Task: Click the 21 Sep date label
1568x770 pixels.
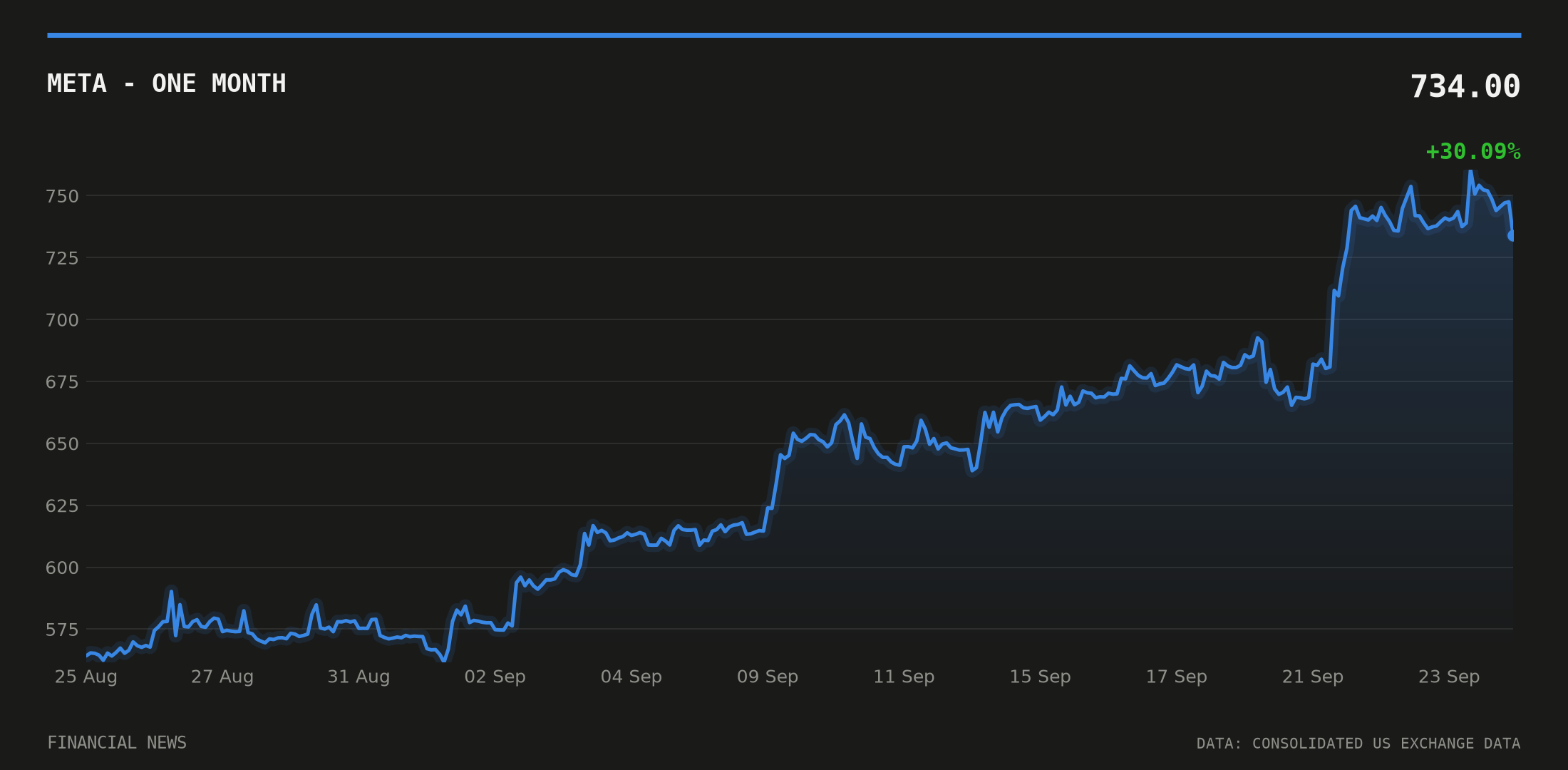Action: pyautogui.click(x=1313, y=677)
